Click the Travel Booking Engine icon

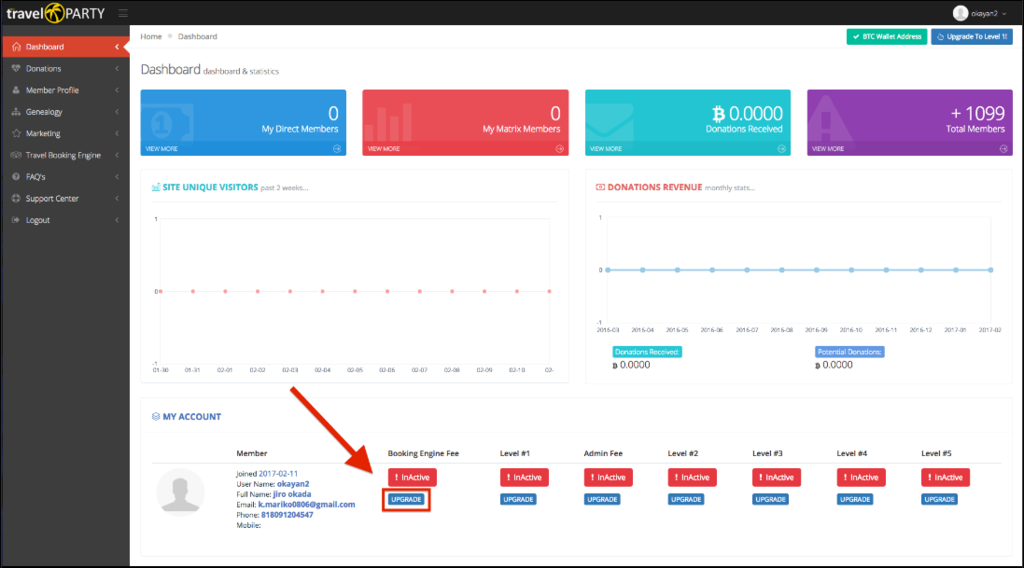coord(16,155)
